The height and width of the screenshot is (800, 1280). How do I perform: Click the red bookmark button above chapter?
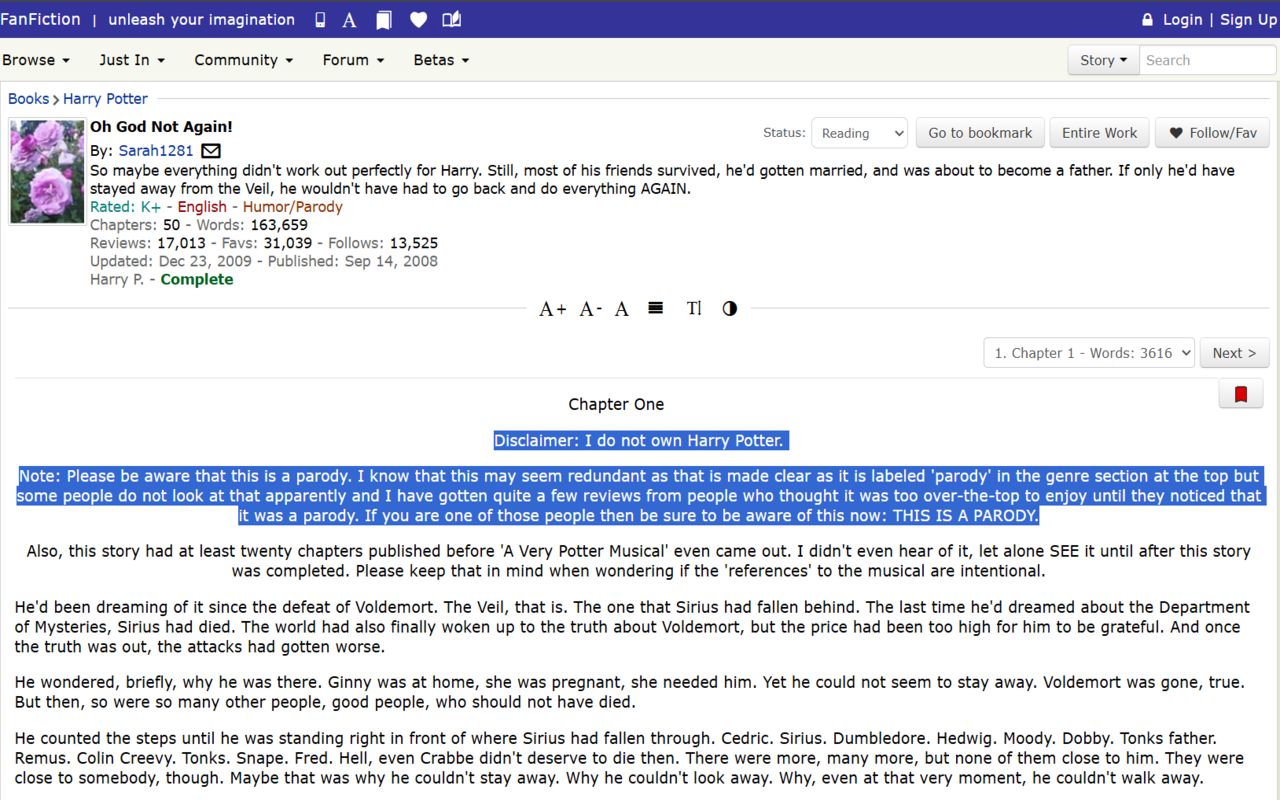pyautogui.click(x=1241, y=394)
